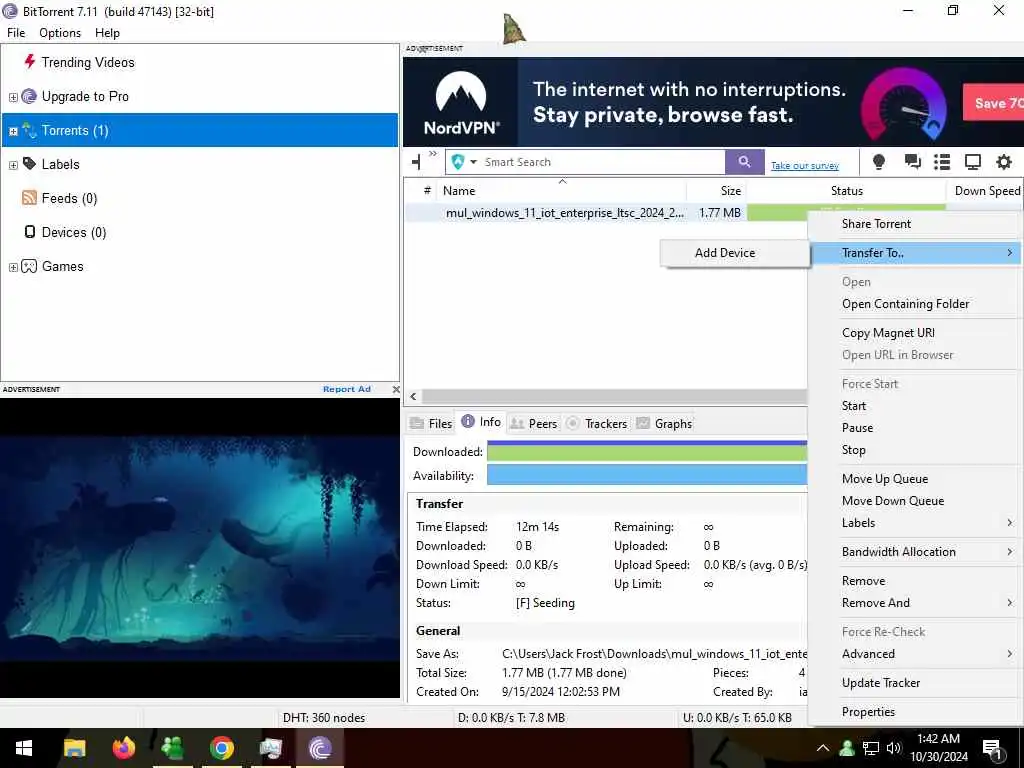Screen dimensions: 1024x768
Task: Click the purple search magnifier button
Action: click(x=744, y=161)
